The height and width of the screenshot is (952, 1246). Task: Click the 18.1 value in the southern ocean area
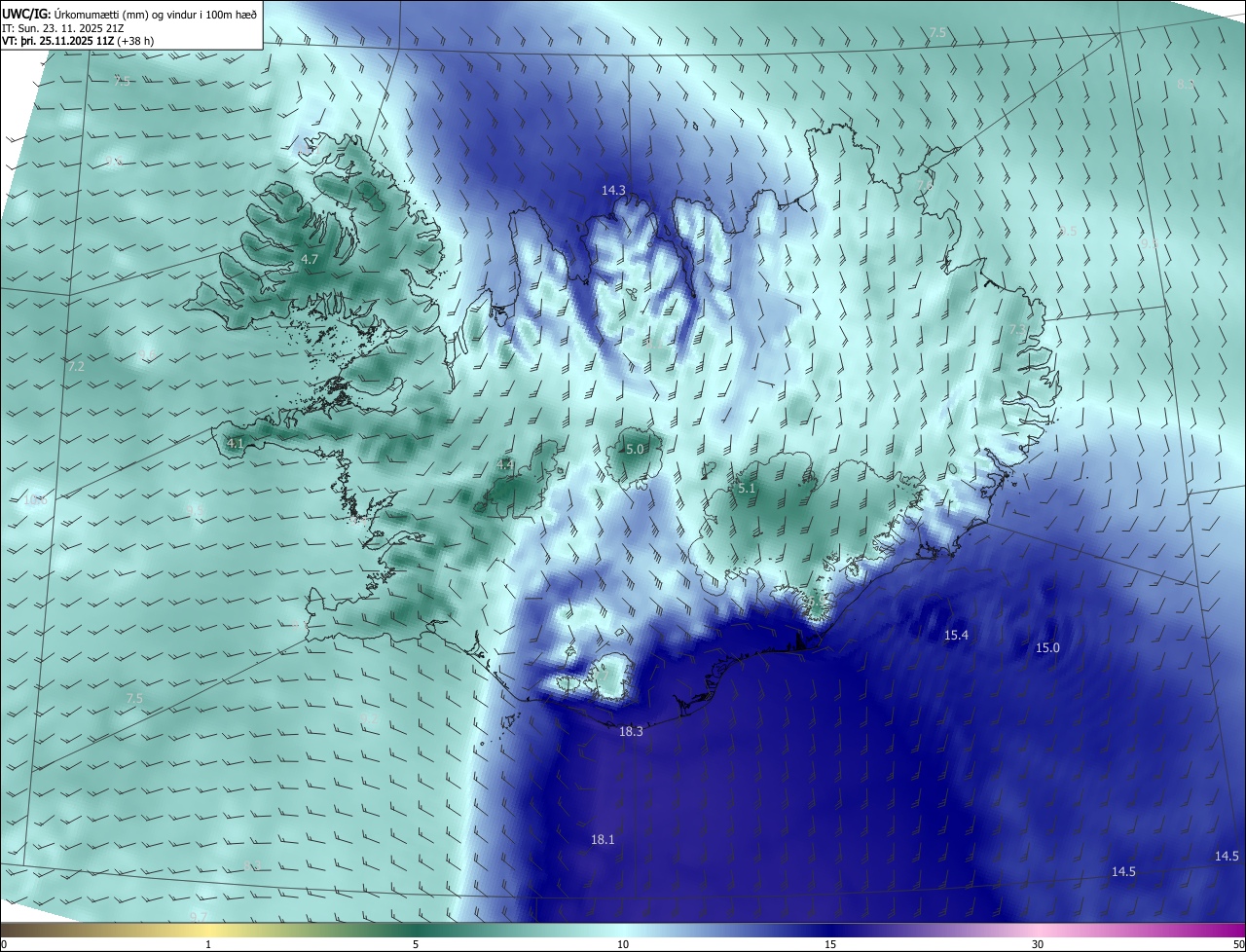click(x=603, y=840)
